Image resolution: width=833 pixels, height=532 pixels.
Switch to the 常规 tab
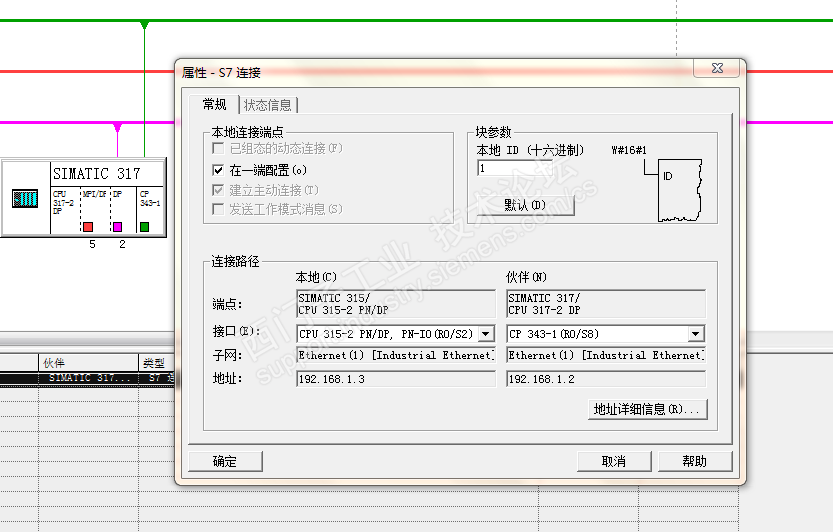[215, 104]
